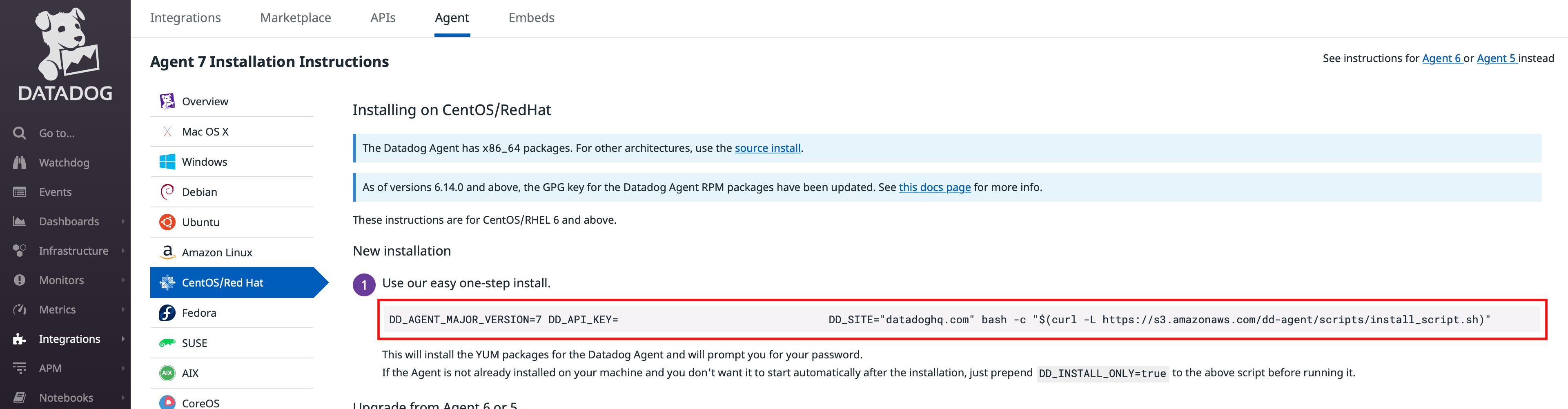Image resolution: width=1568 pixels, height=409 pixels.
Task: Click the Debian swirl icon
Action: (167, 192)
